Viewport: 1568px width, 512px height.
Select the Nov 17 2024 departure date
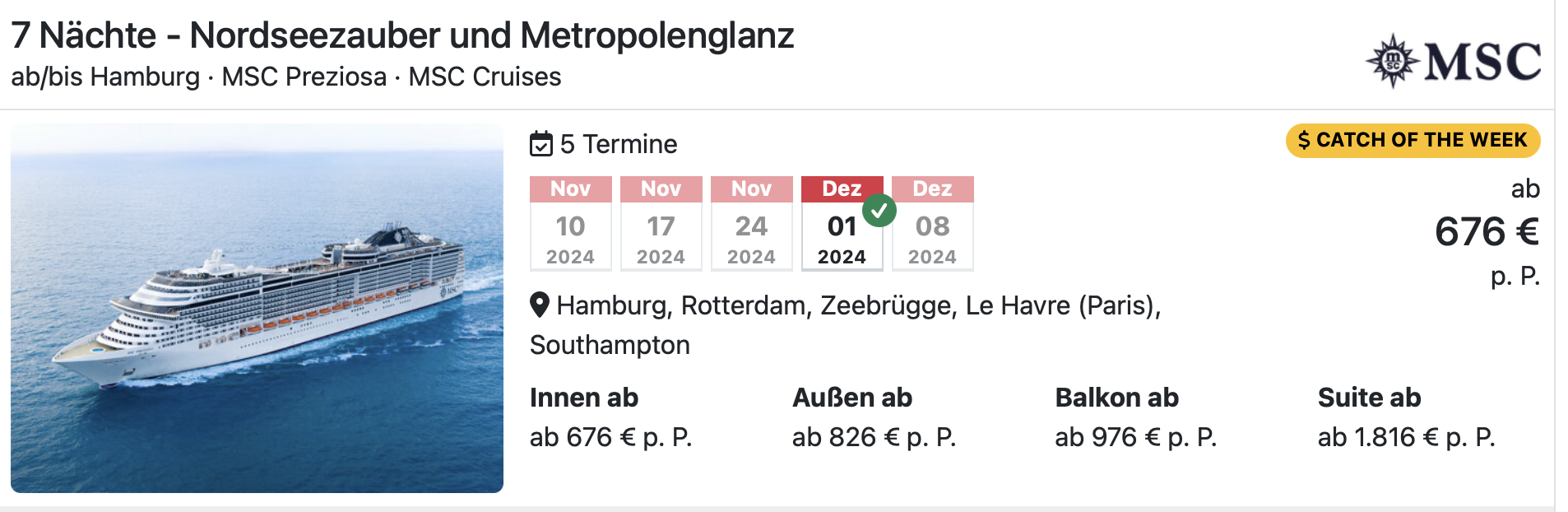click(661, 223)
